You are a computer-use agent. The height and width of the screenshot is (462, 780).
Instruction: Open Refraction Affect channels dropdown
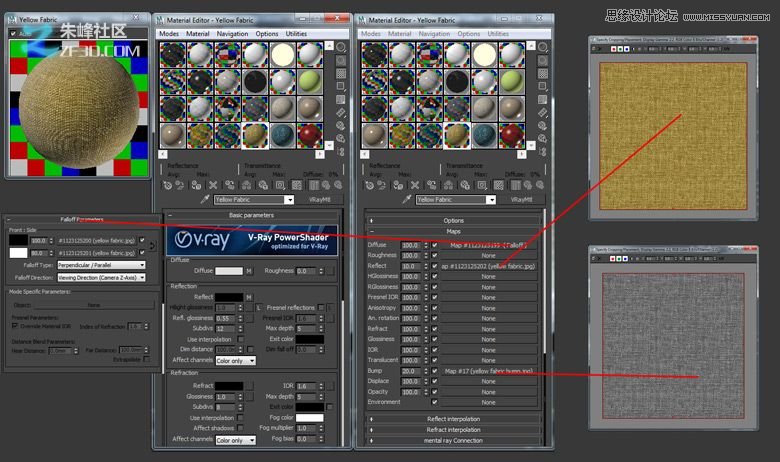[x=236, y=440]
